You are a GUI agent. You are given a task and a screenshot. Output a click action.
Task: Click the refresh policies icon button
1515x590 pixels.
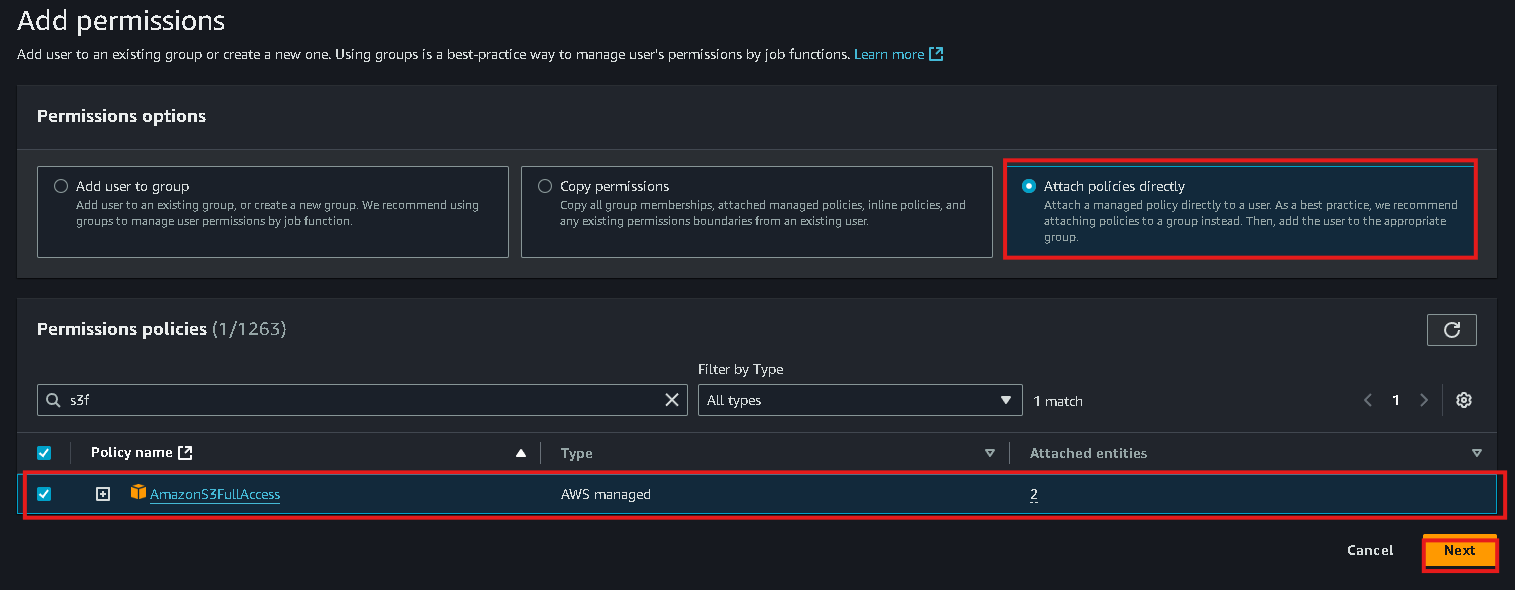pyautogui.click(x=1451, y=330)
